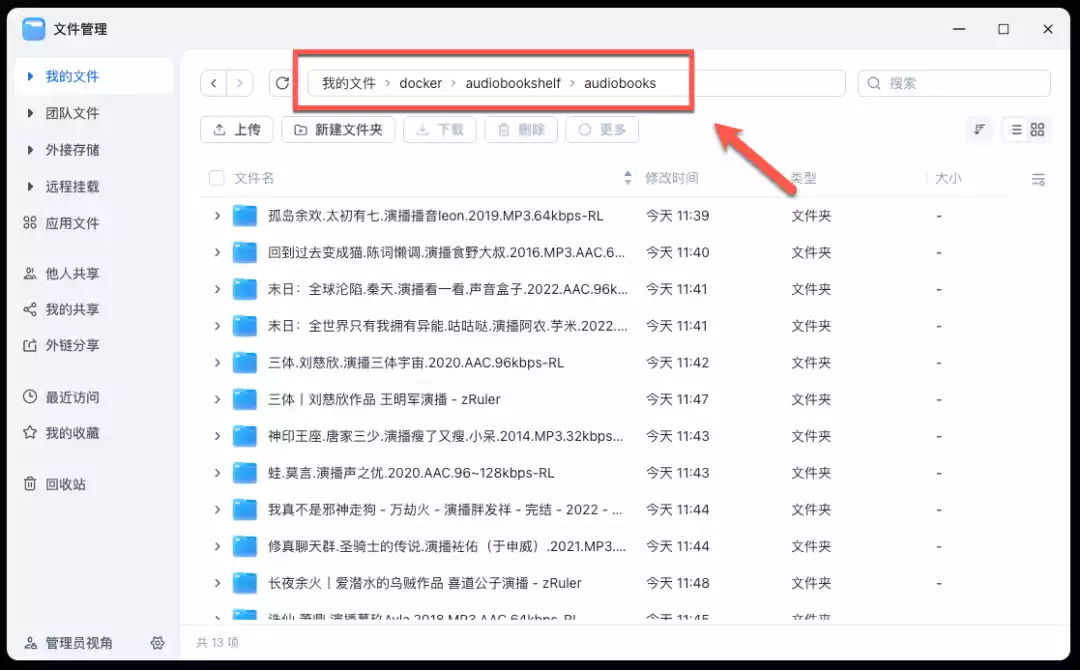The width and height of the screenshot is (1080, 670).
Task: Expand the 三体.刘慈欣 folder row chevron
Action: pyautogui.click(x=217, y=363)
